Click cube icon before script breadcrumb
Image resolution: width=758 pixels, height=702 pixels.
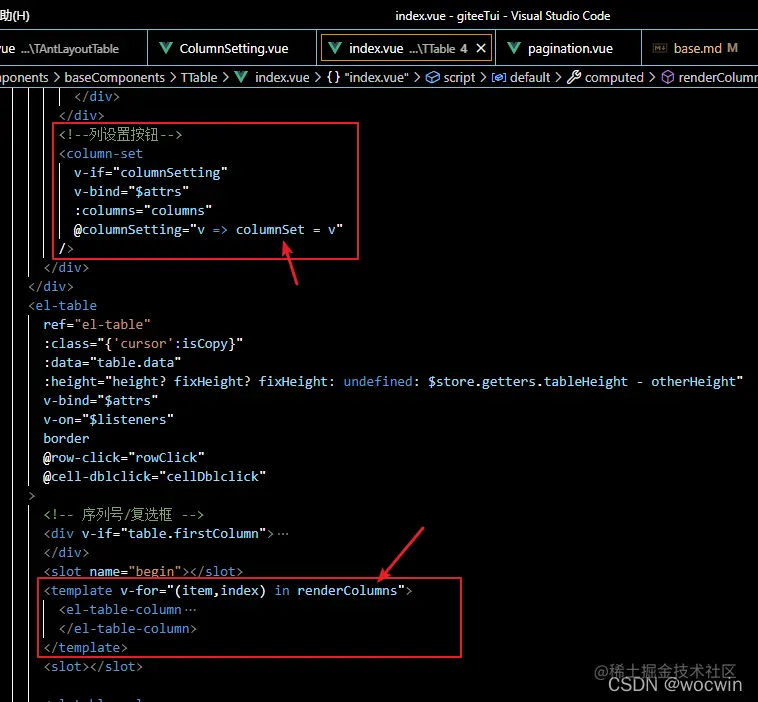pyautogui.click(x=433, y=77)
